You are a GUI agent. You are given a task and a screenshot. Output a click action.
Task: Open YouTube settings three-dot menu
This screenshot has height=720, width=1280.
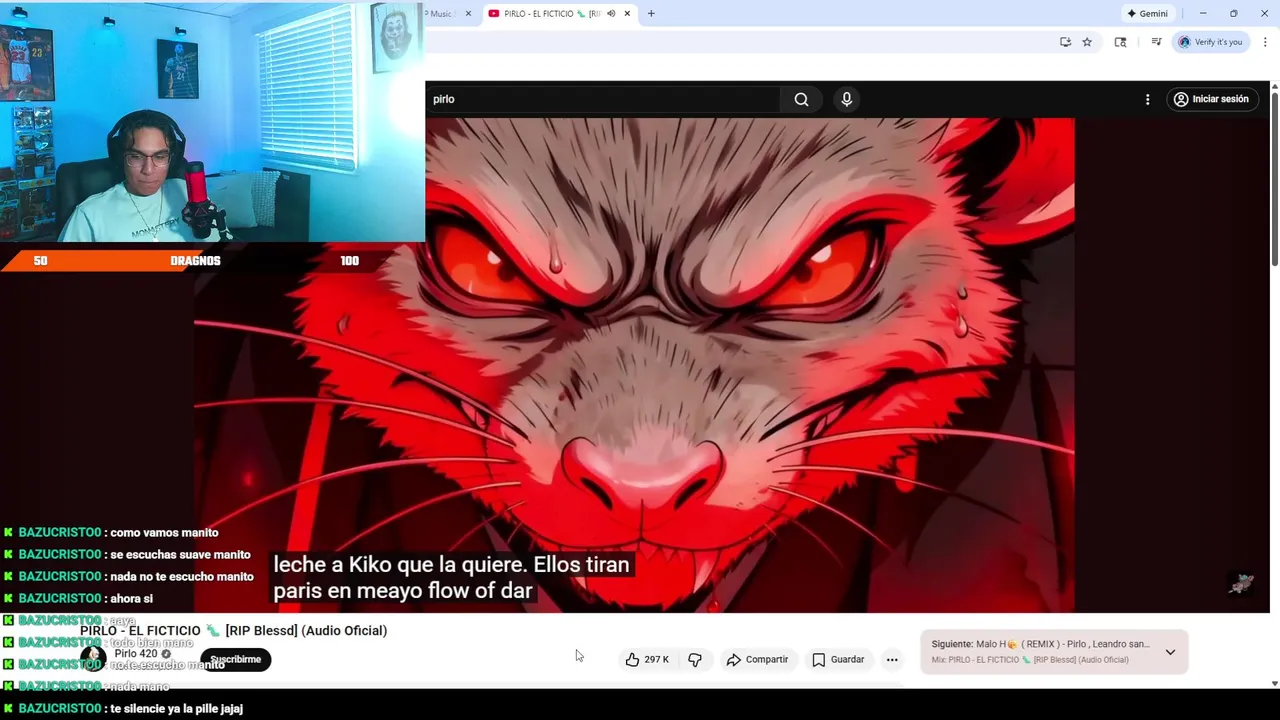(1147, 99)
